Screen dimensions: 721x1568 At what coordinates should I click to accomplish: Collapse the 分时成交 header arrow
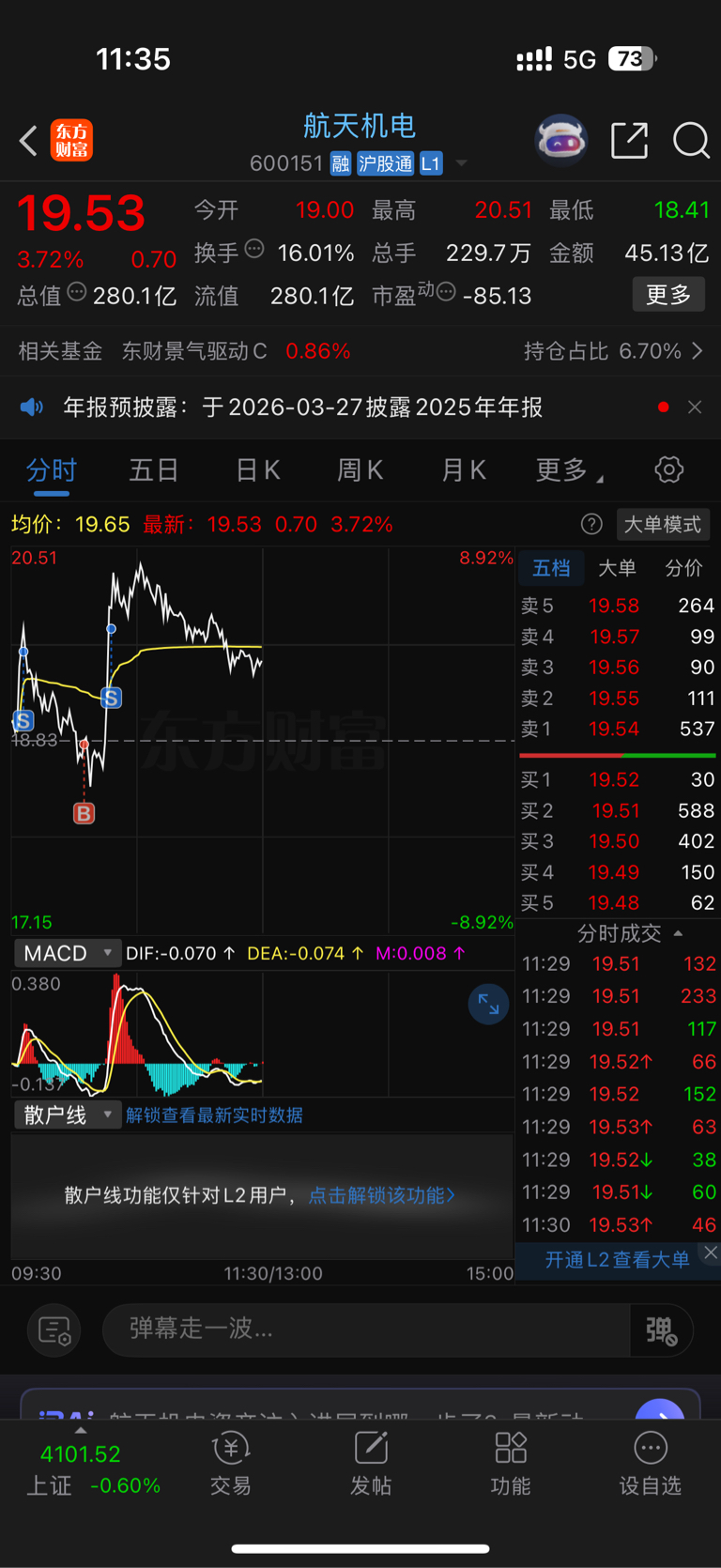pyautogui.click(x=678, y=933)
